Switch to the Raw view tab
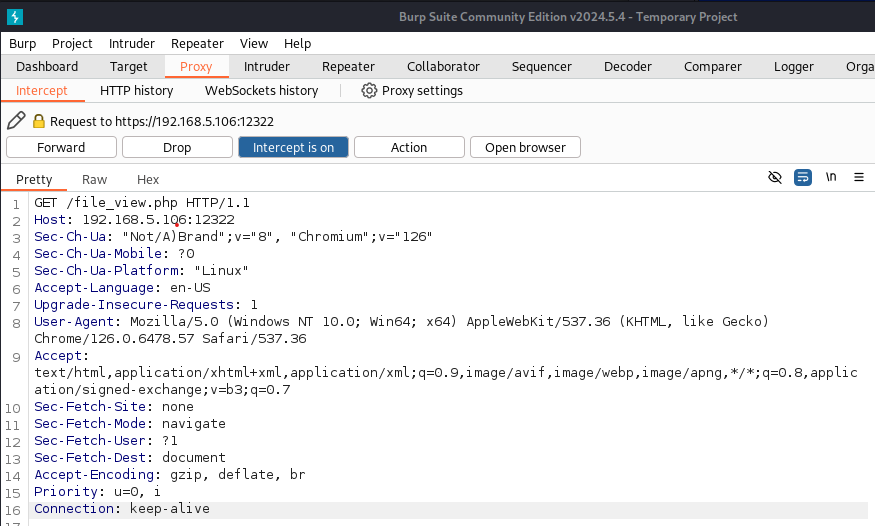 click(94, 179)
